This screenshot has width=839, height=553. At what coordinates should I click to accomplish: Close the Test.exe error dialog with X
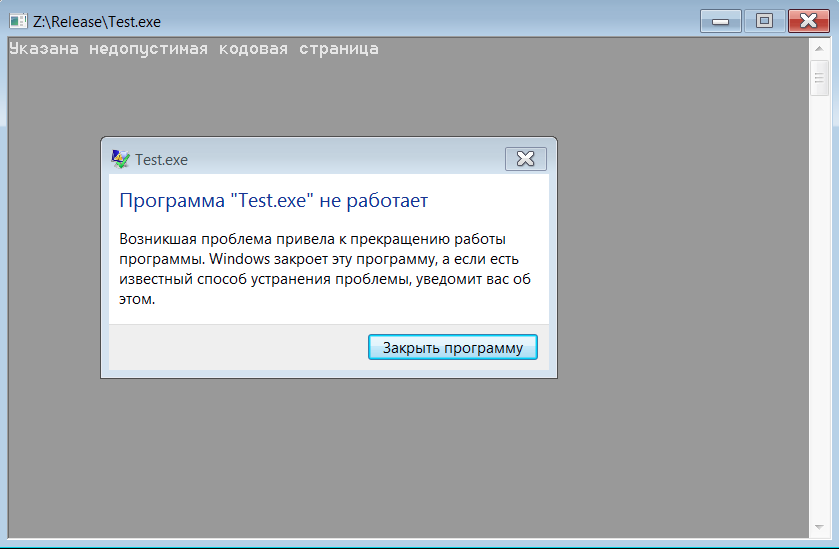pyautogui.click(x=525, y=159)
